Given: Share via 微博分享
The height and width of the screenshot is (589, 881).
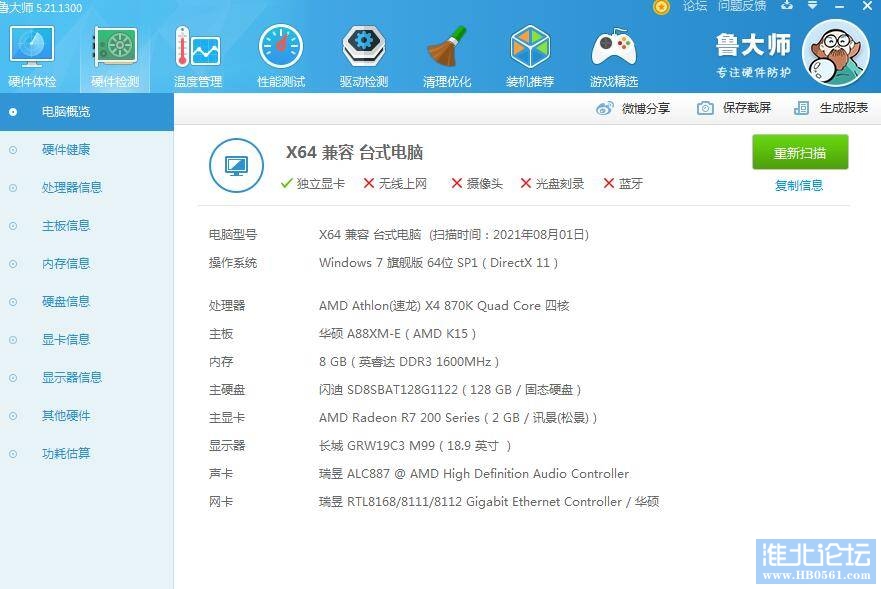Looking at the screenshot, I should (x=634, y=108).
